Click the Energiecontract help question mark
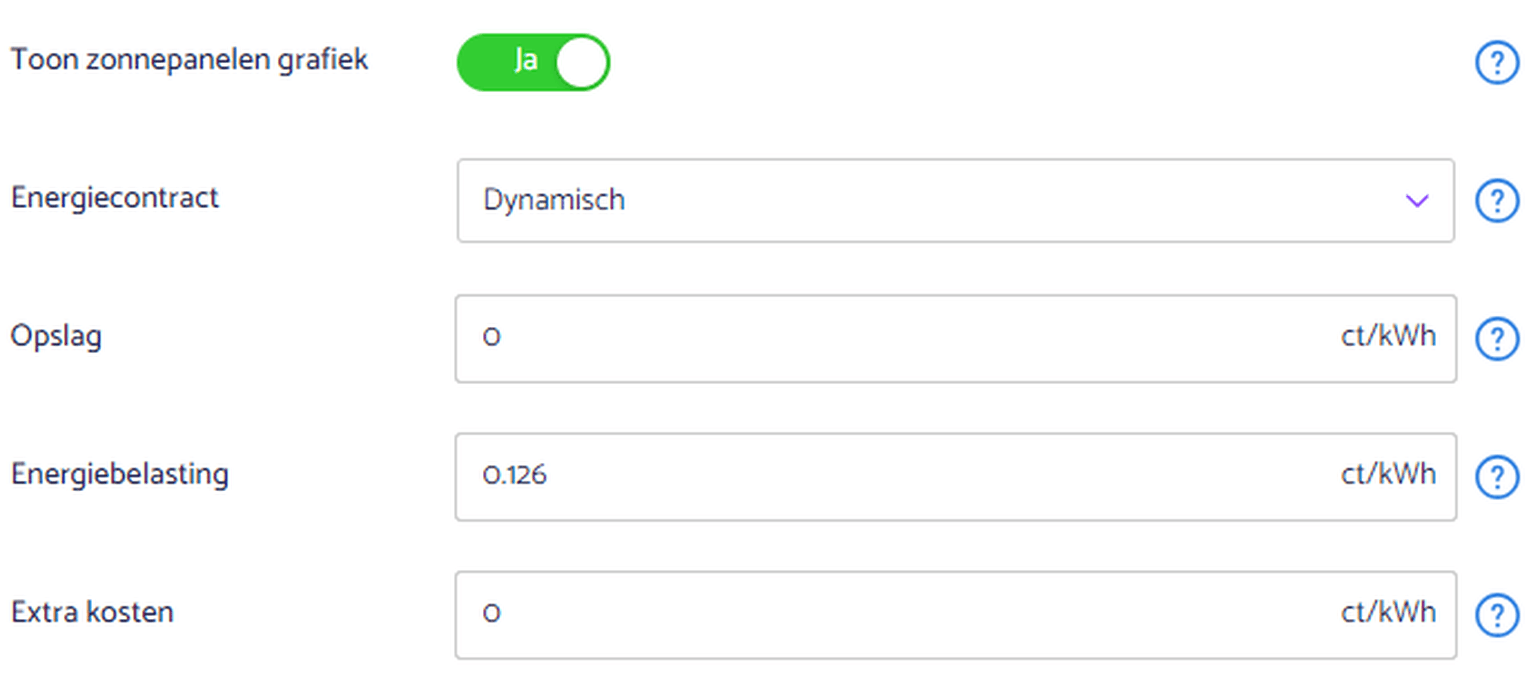The image size is (1540, 691). pos(1496,201)
